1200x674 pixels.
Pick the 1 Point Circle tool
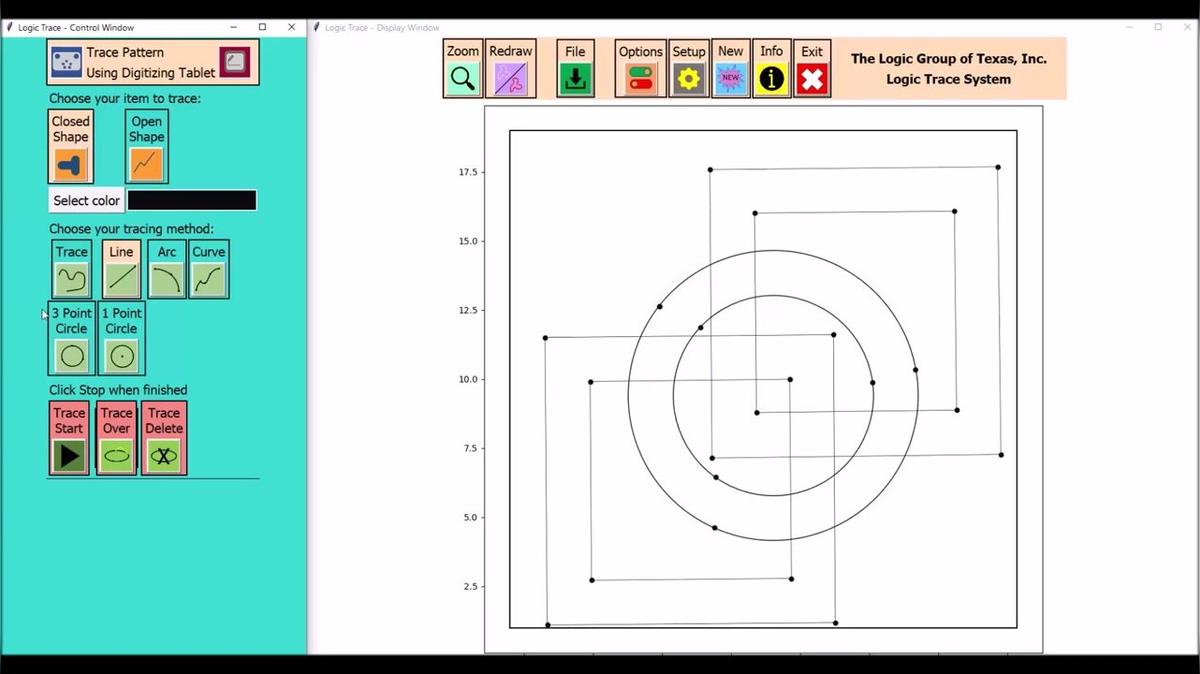[x=121, y=338]
